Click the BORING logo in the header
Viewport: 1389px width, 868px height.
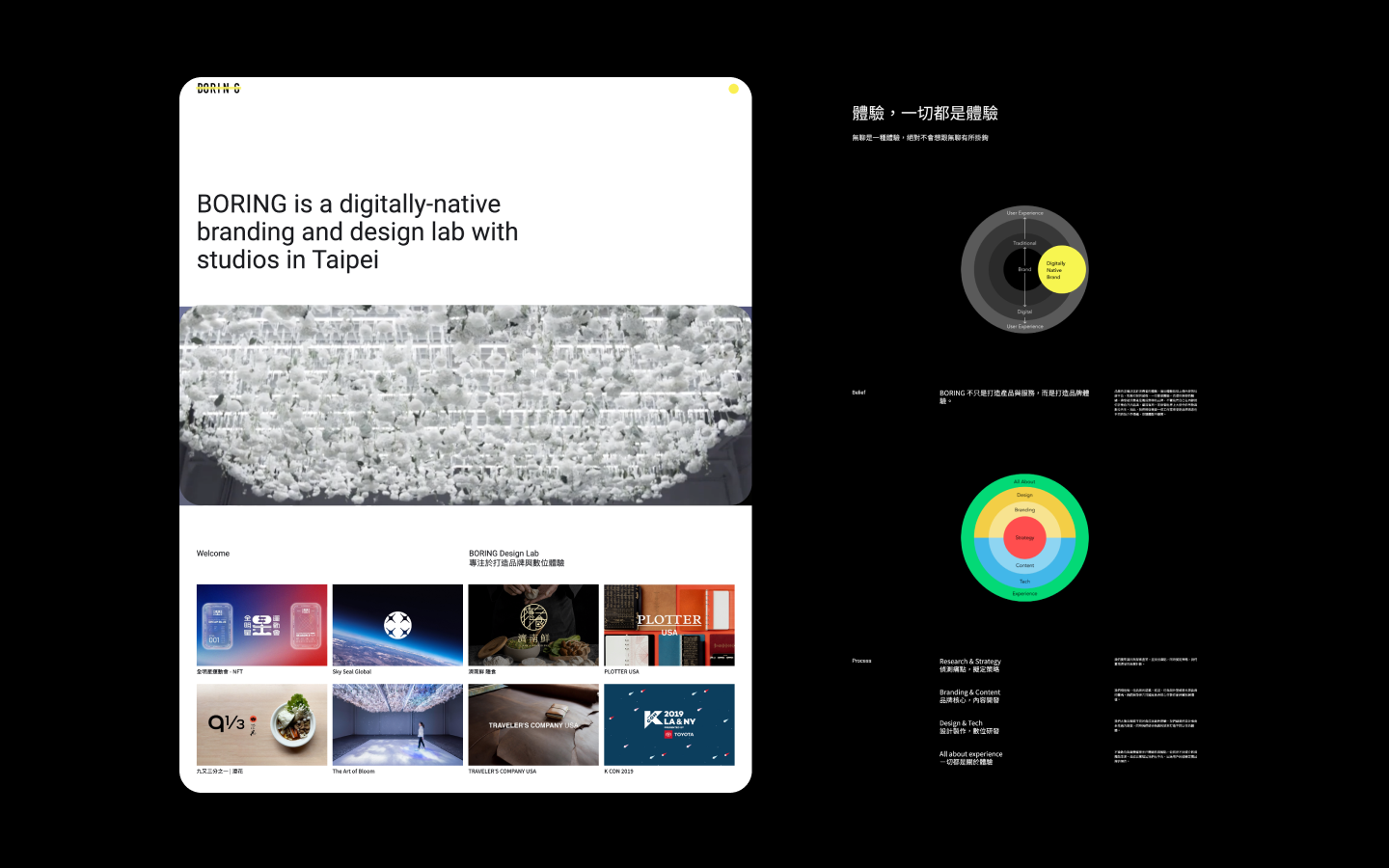point(218,88)
